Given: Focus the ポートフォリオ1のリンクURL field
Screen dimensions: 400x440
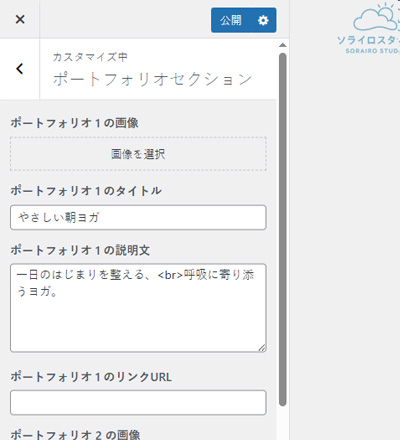Looking at the screenshot, I should (x=138, y=403).
